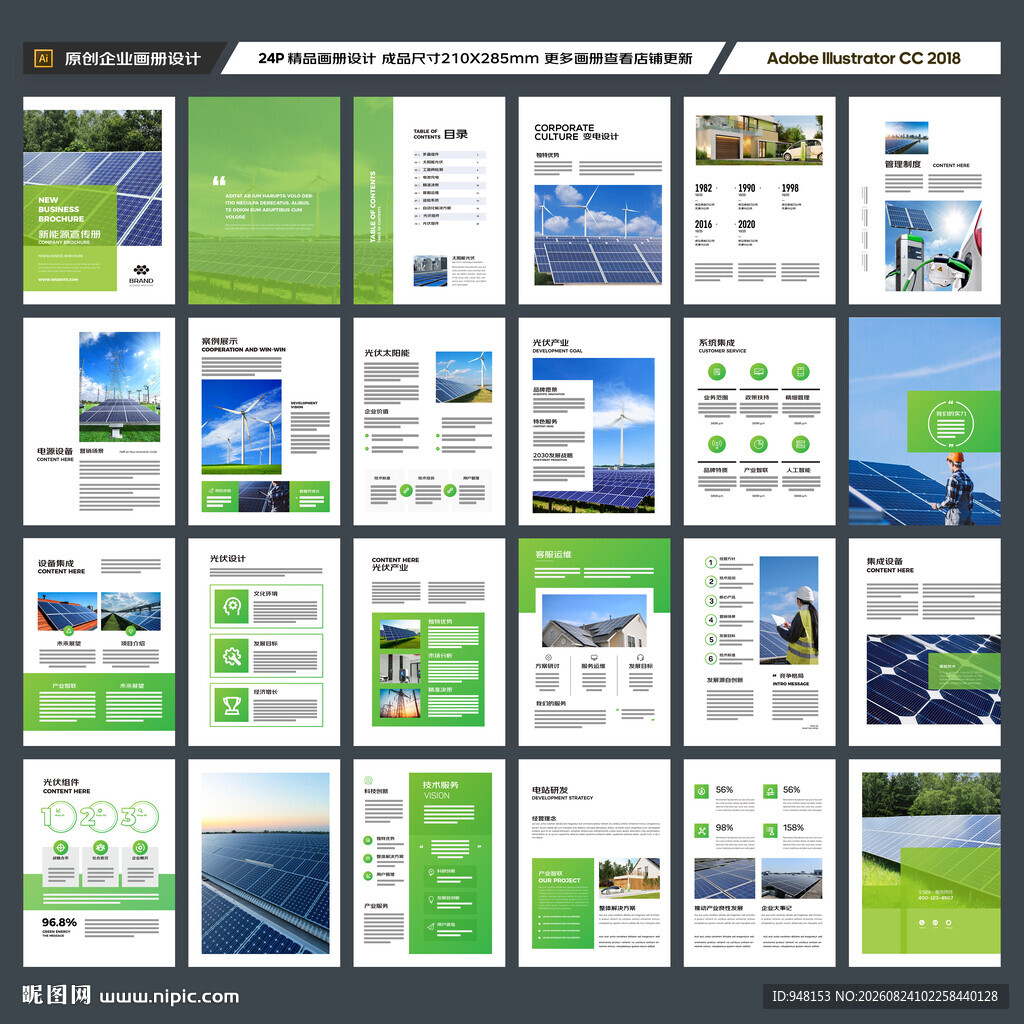The height and width of the screenshot is (1024, 1024).
Task: Click the Adobe Illustrator CC 2018 label
Action: click(x=863, y=58)
